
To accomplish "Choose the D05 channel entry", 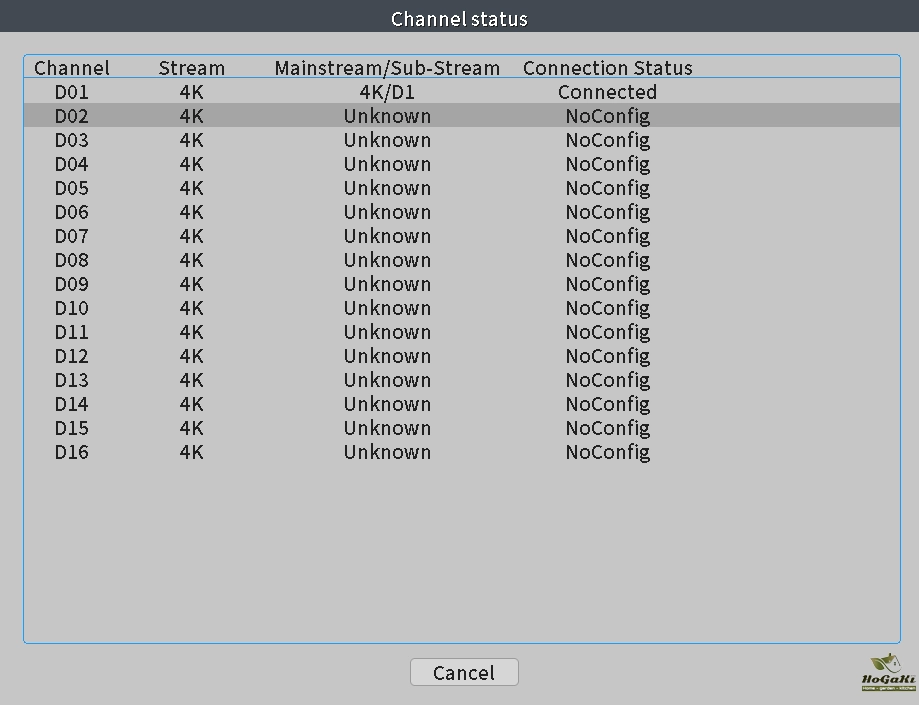I will pos(72,188).
